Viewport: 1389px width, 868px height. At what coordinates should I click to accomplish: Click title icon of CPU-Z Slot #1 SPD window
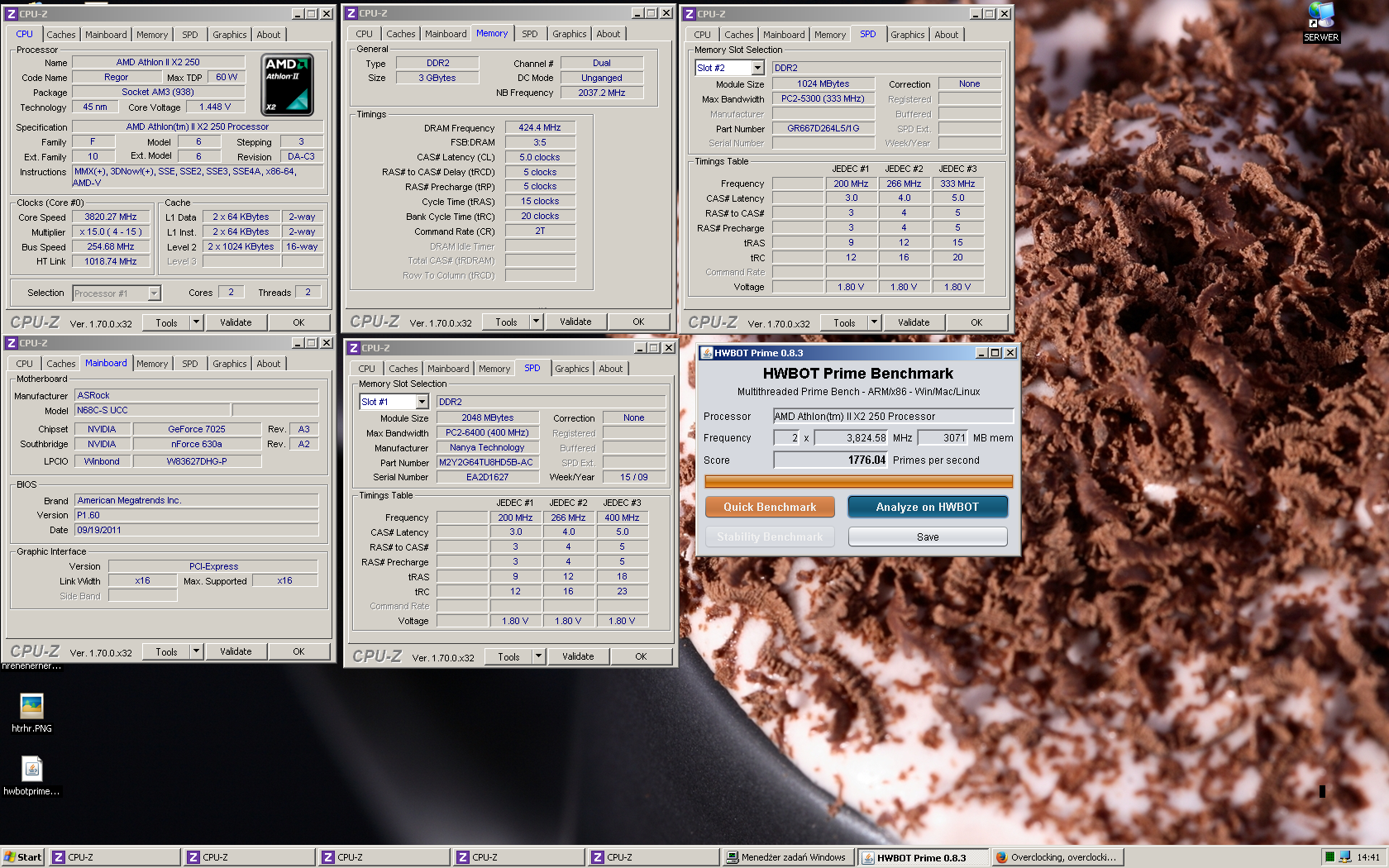354,348
